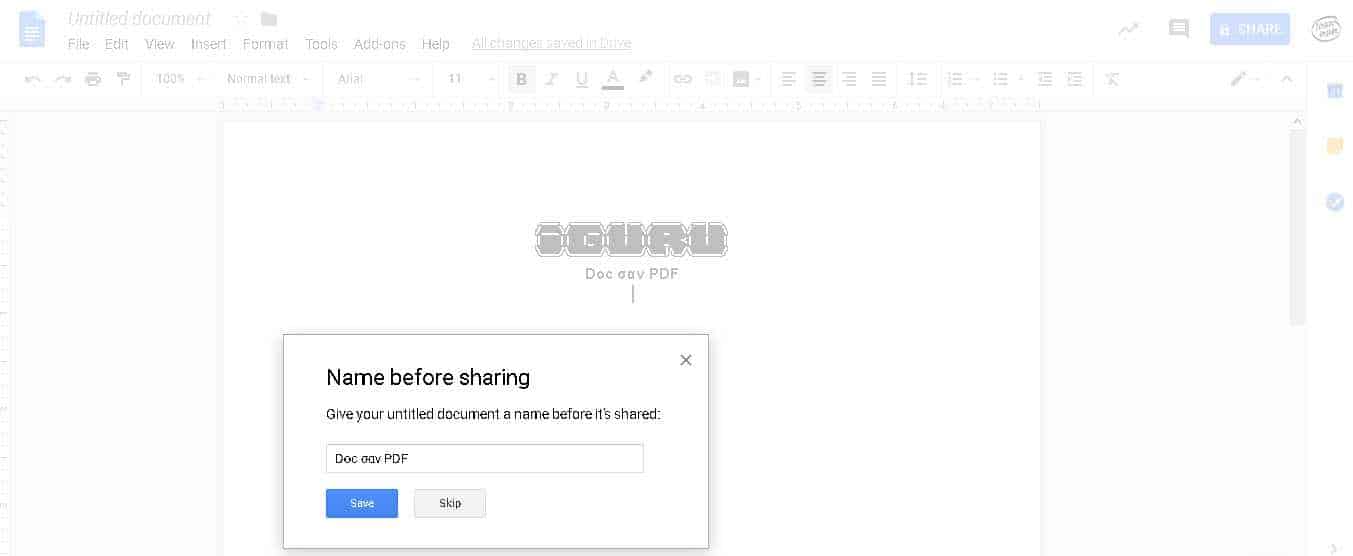Select Center align
The height and width of the screenshot is (556, 1353).
819,79
